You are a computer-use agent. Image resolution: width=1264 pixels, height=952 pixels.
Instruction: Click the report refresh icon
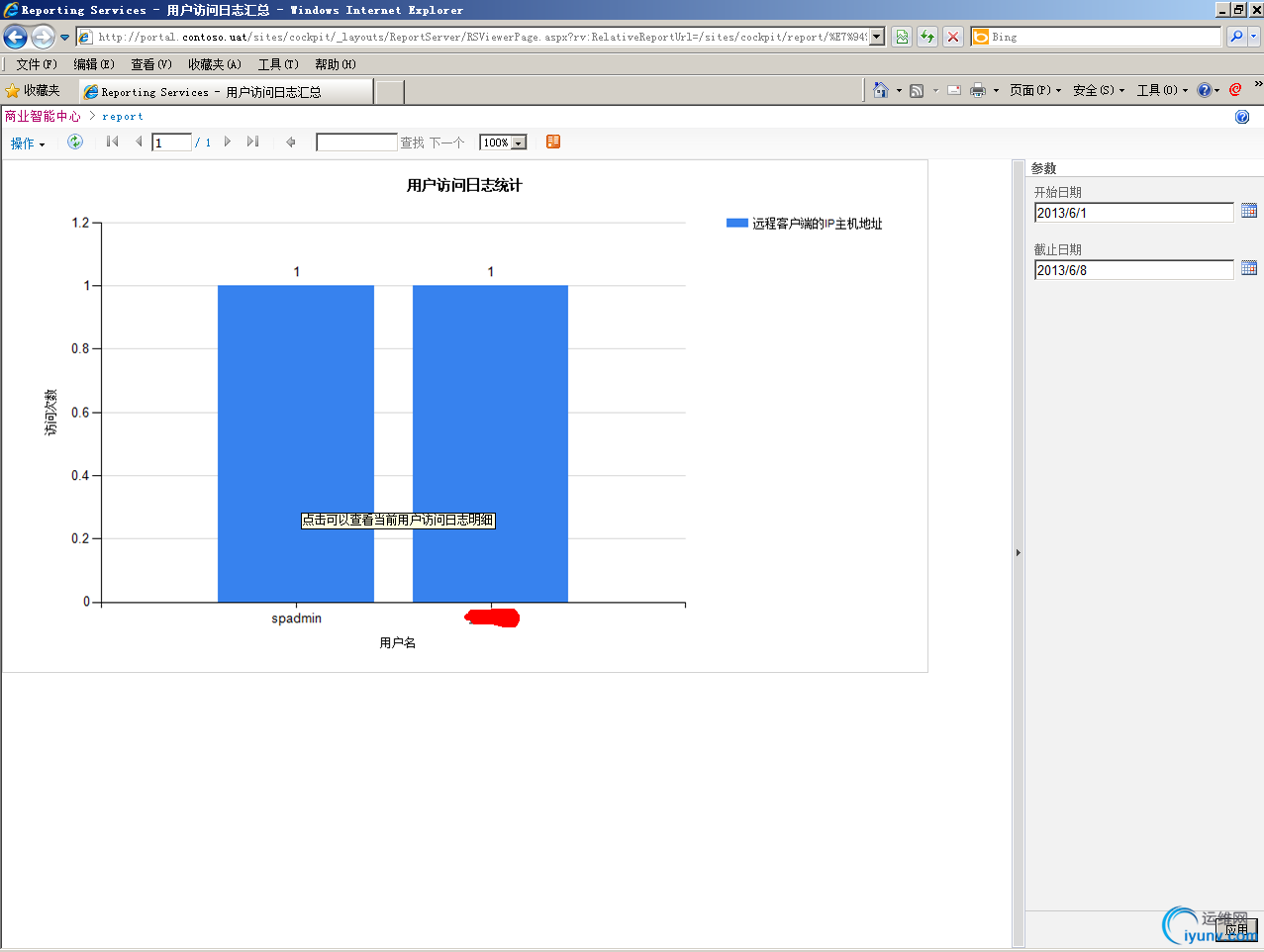pos(74,142)
